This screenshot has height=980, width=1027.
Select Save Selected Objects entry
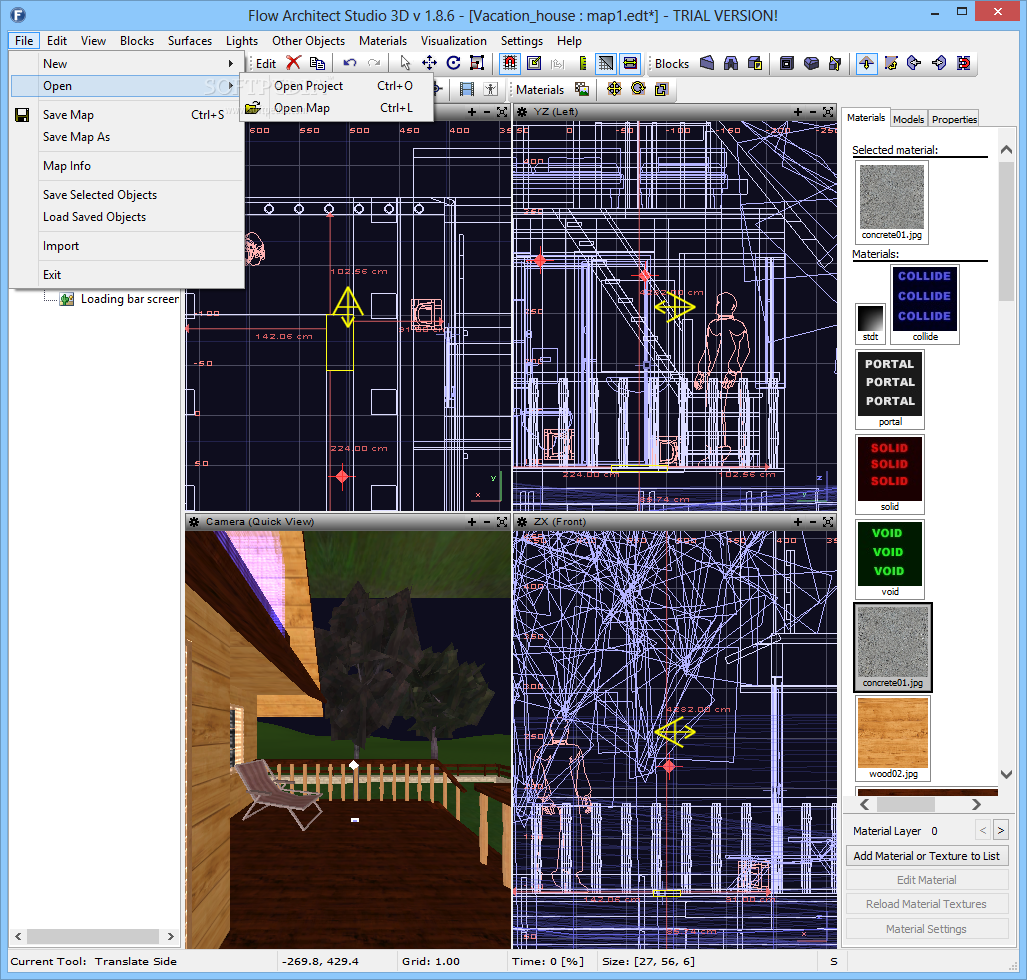126,195
